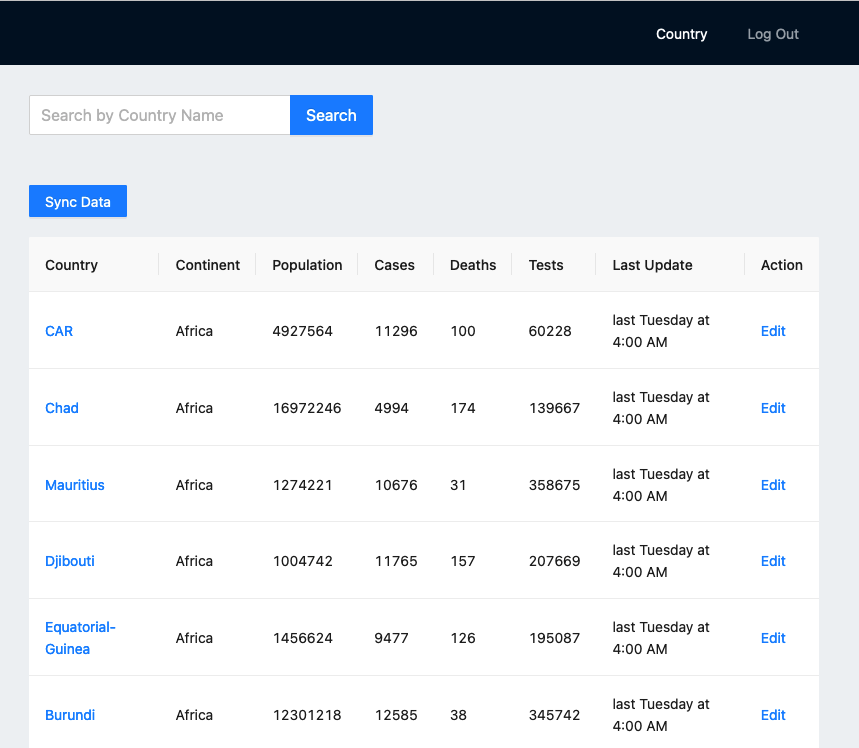Click Africa continent cell in Chad row

click(194, 408)
